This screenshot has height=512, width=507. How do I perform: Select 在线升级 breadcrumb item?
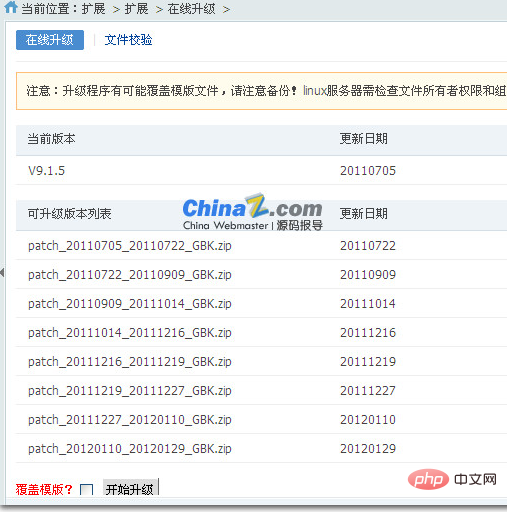[x=191, y=9]
